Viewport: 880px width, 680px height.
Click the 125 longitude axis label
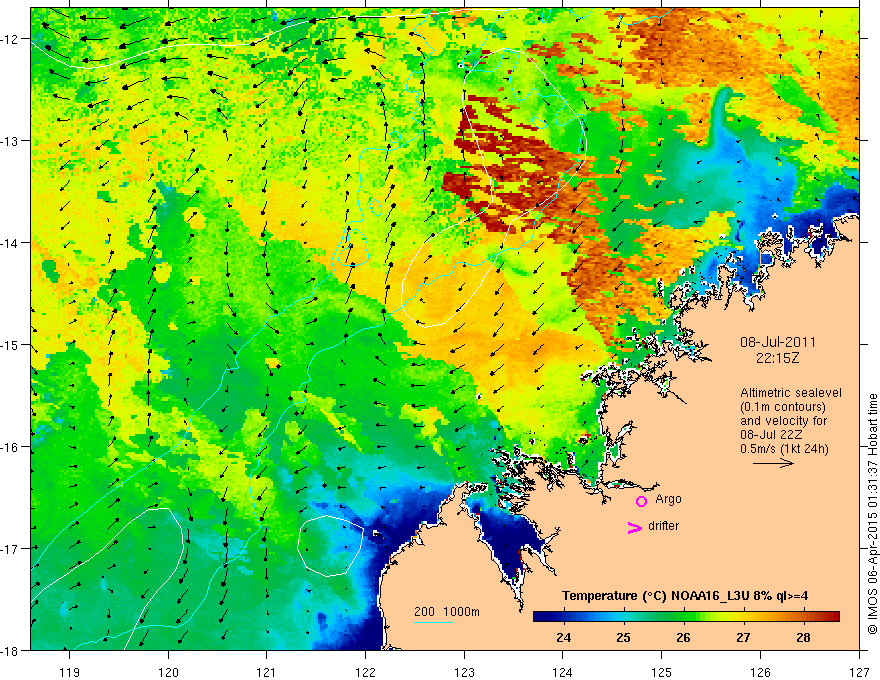pos(662,672)
